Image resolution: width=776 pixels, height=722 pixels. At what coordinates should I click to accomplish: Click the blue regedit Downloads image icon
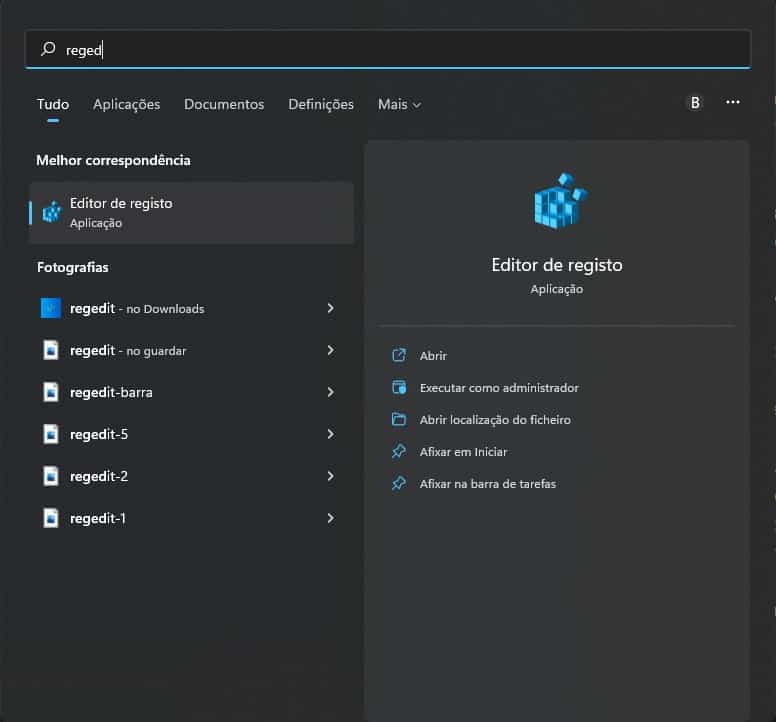click(51, 309)
